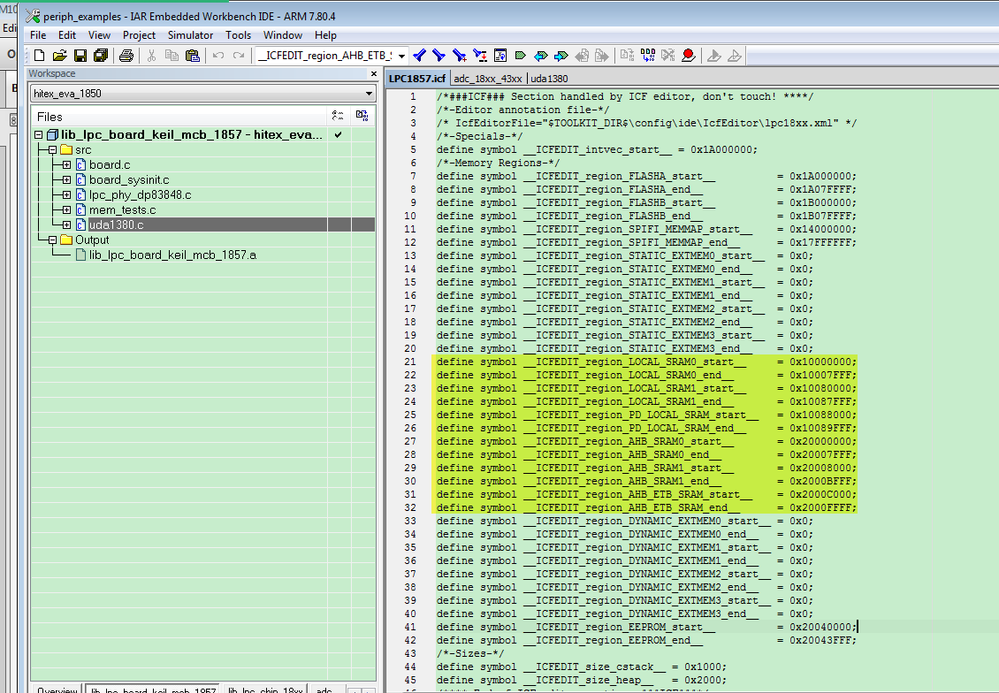
Task: Click the Redo arrow icon
Action: point(238,56)
